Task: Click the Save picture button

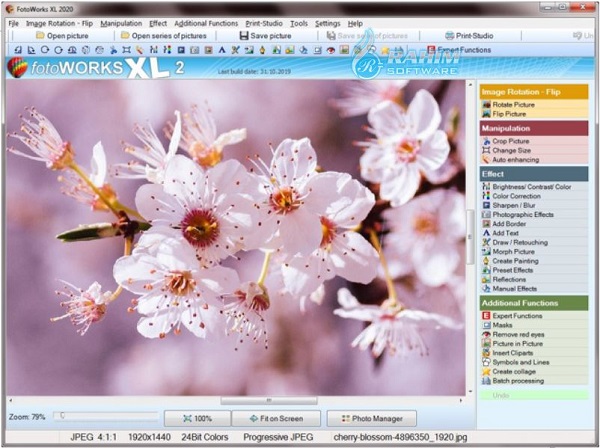Action: [266, 36]
